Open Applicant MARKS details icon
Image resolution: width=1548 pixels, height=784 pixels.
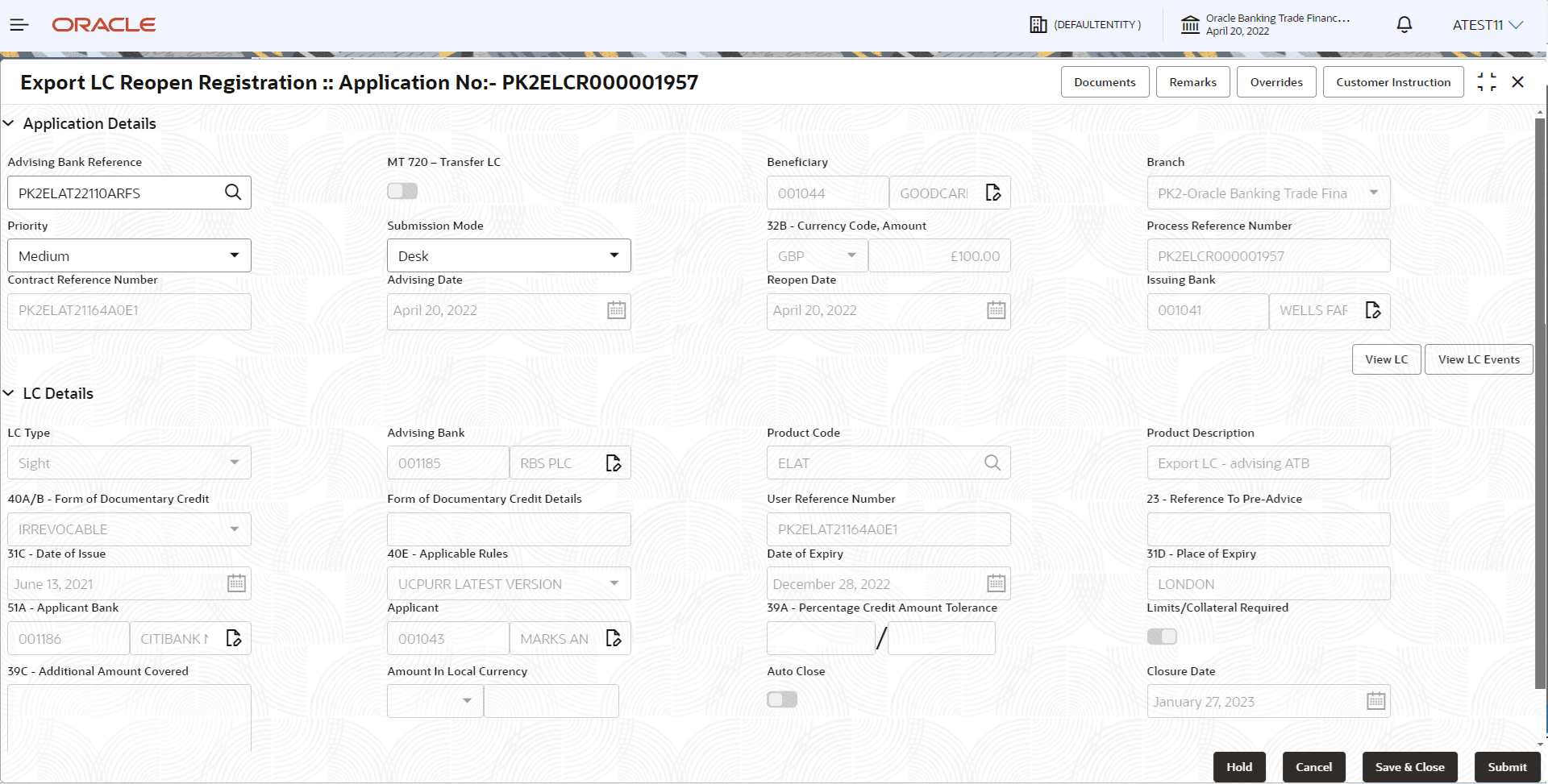(x=613, y=637)
